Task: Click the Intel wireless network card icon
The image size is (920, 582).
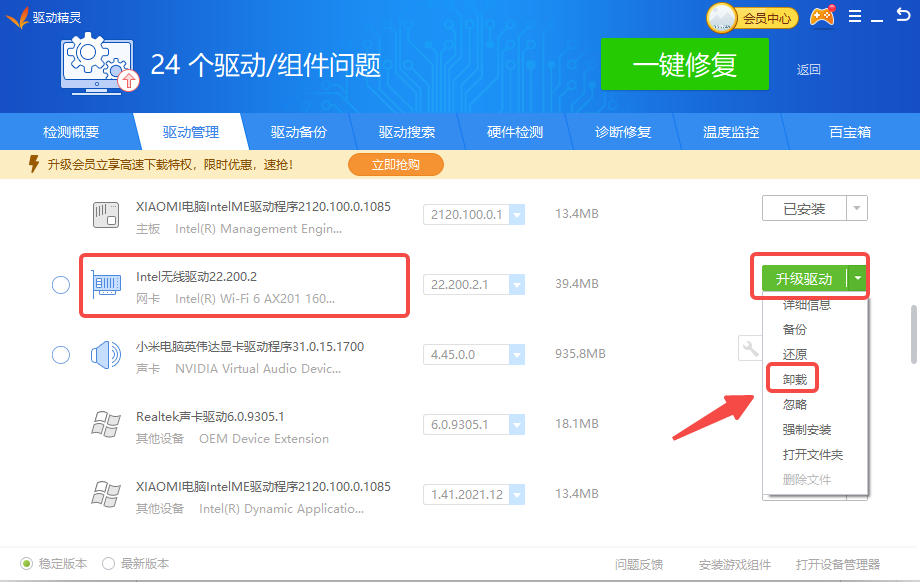Action: coord(107,284)
